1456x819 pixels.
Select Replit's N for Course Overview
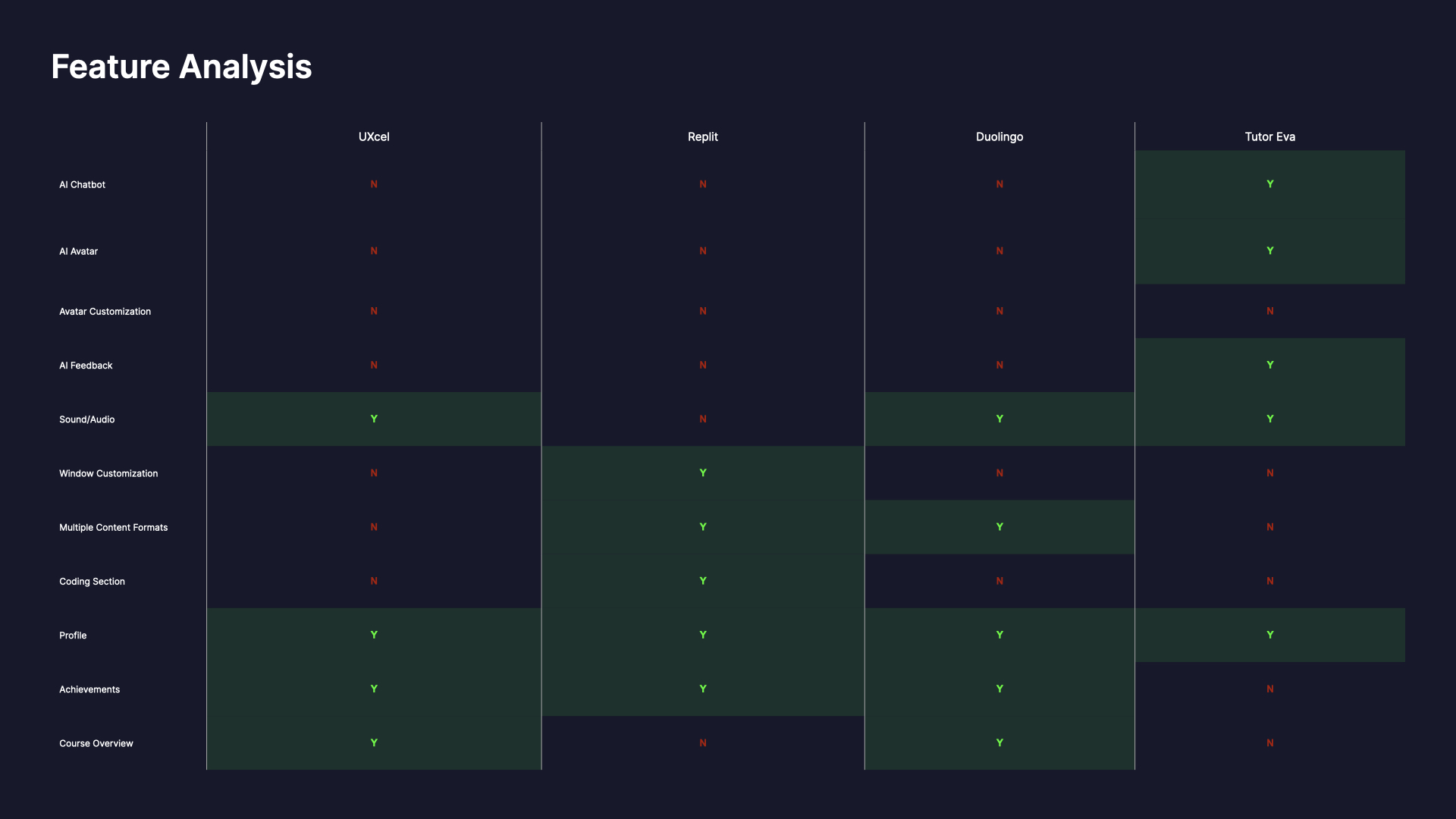click(703, 742)
